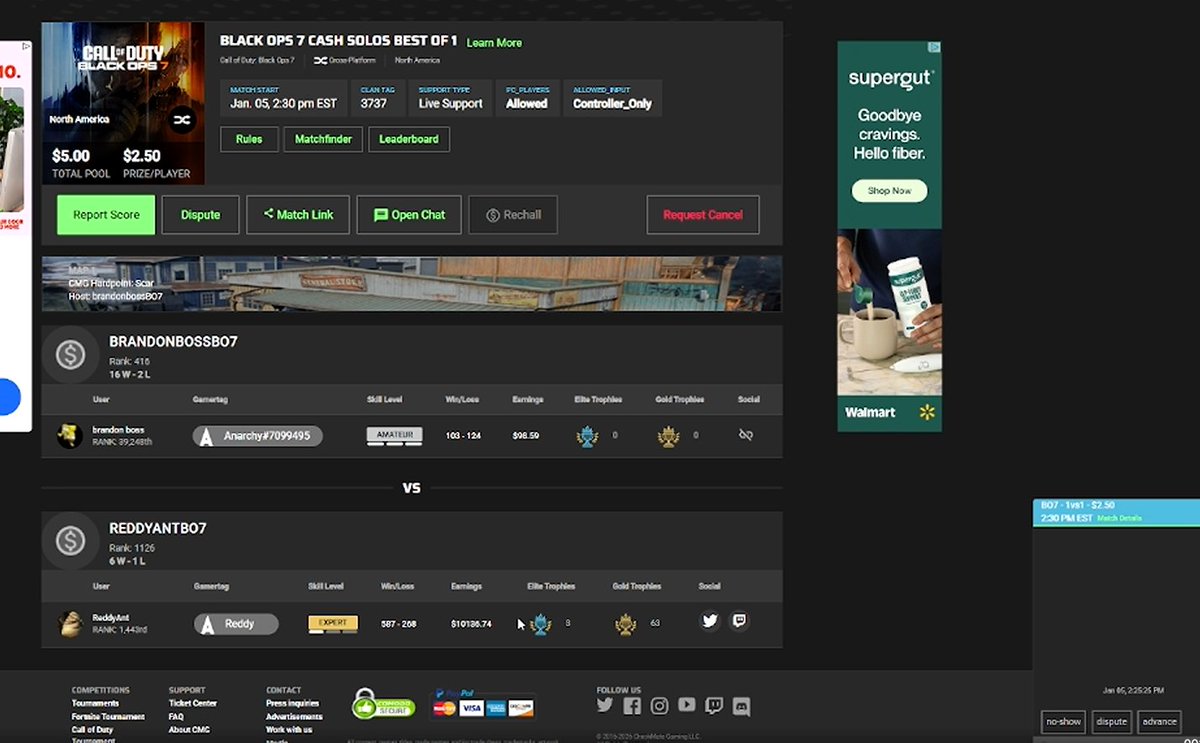1200x743 pixels.
Task: Open the footer Discord icon
Action: tap(741, 705)
